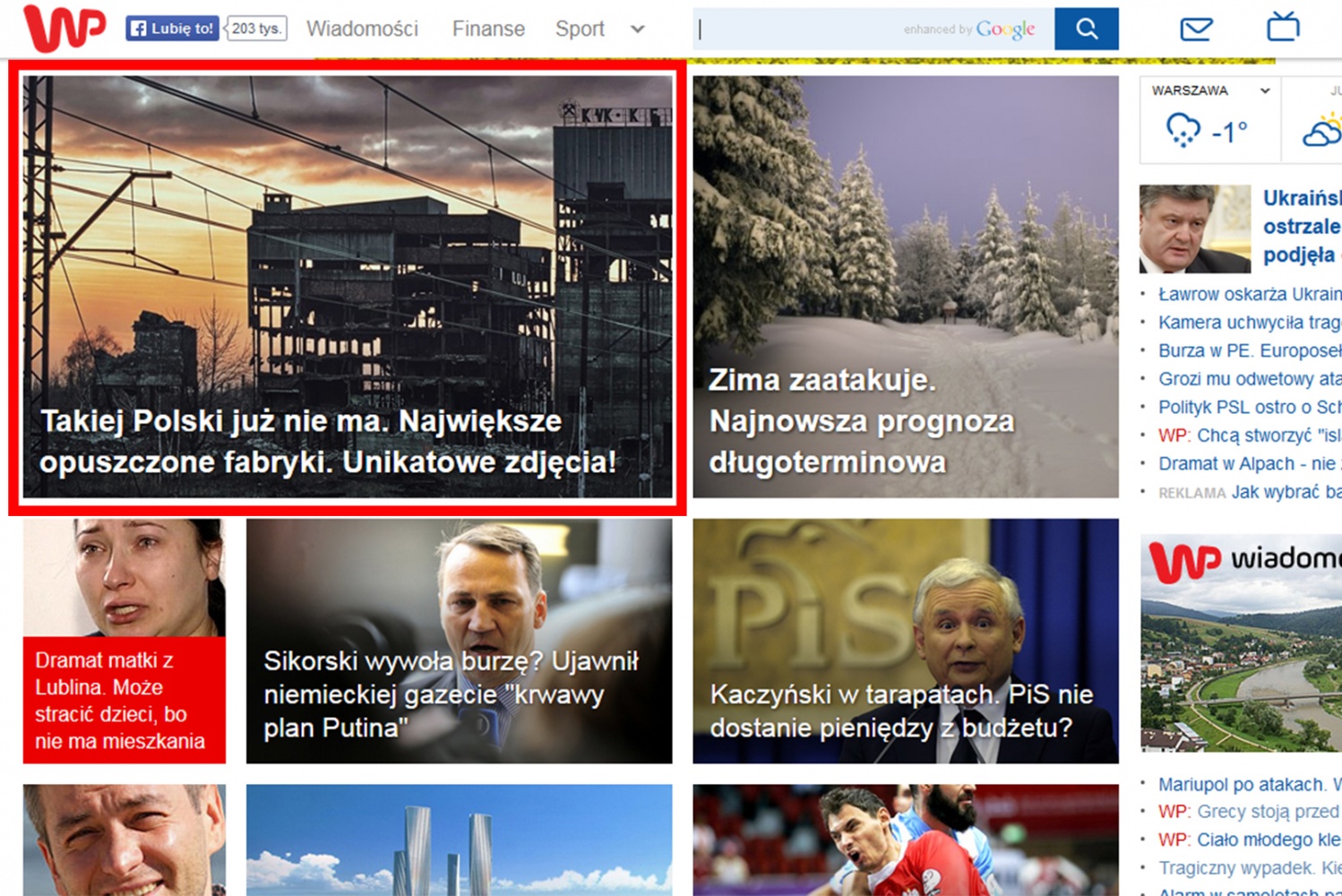
Task: Open the mail envelope icon
Action: pyautogui.click(x=1196, y=29)
